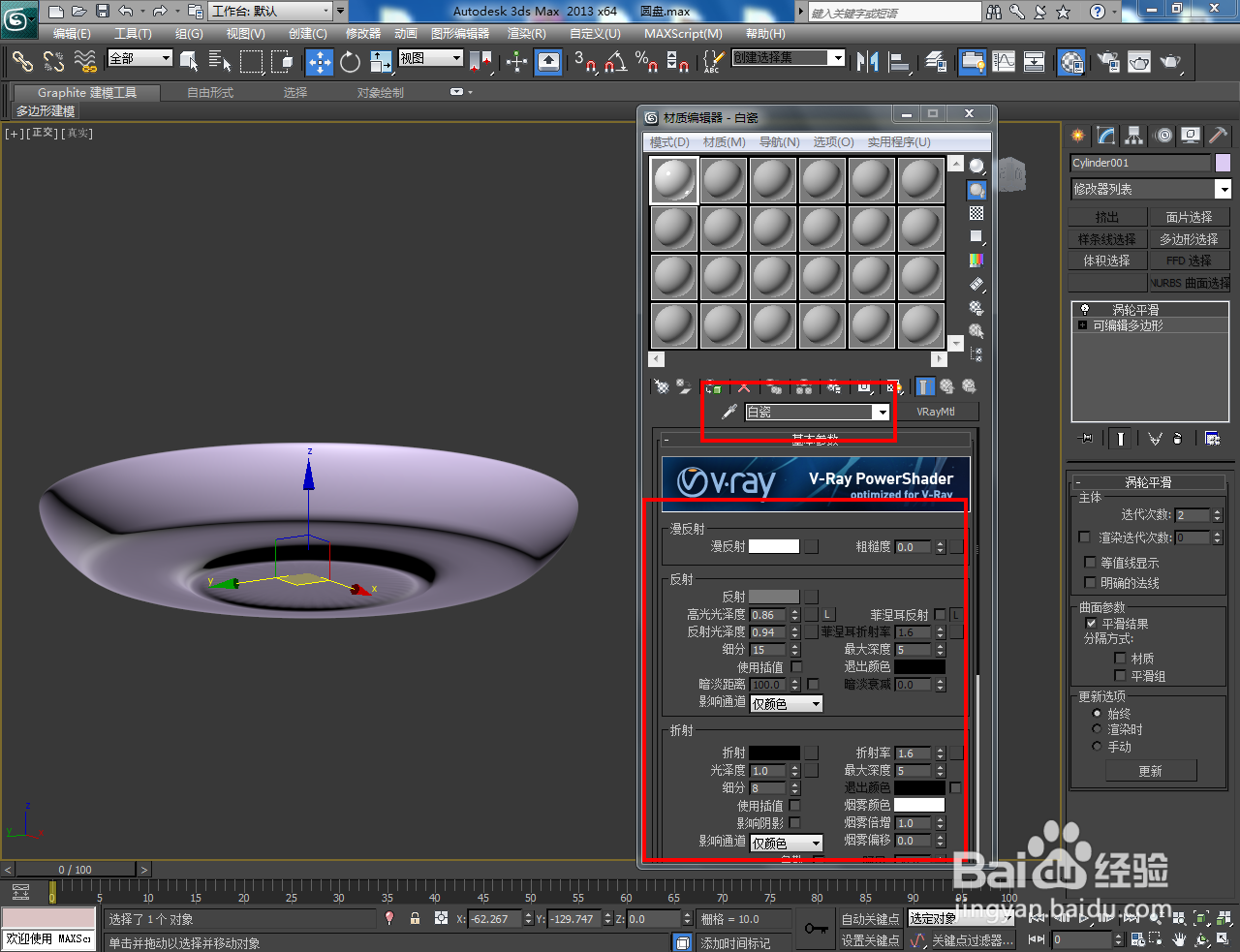Click the Mirror tool icon
The image size is (1240, 952).
(868, 62)
